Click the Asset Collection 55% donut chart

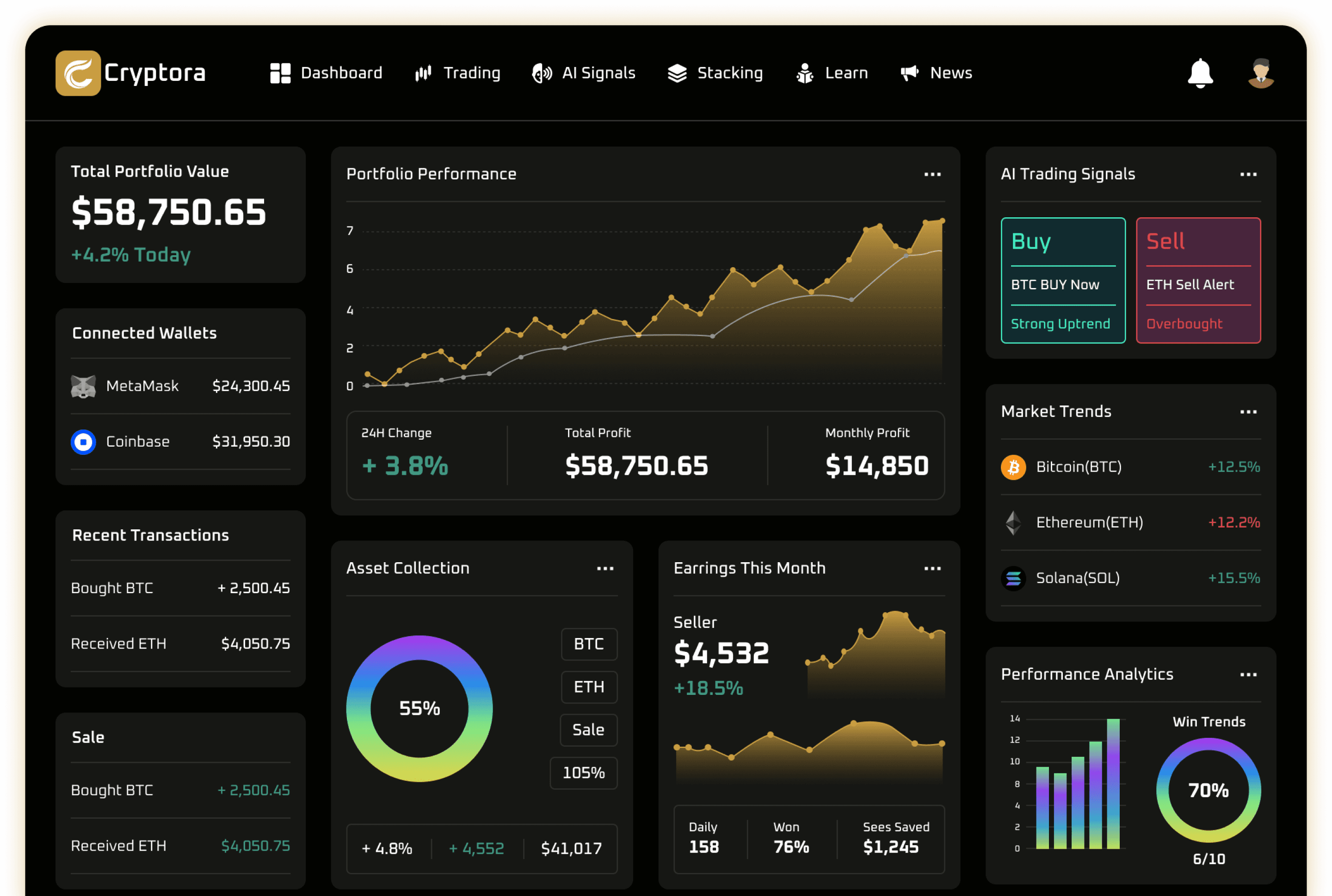(x=419, y=708)
